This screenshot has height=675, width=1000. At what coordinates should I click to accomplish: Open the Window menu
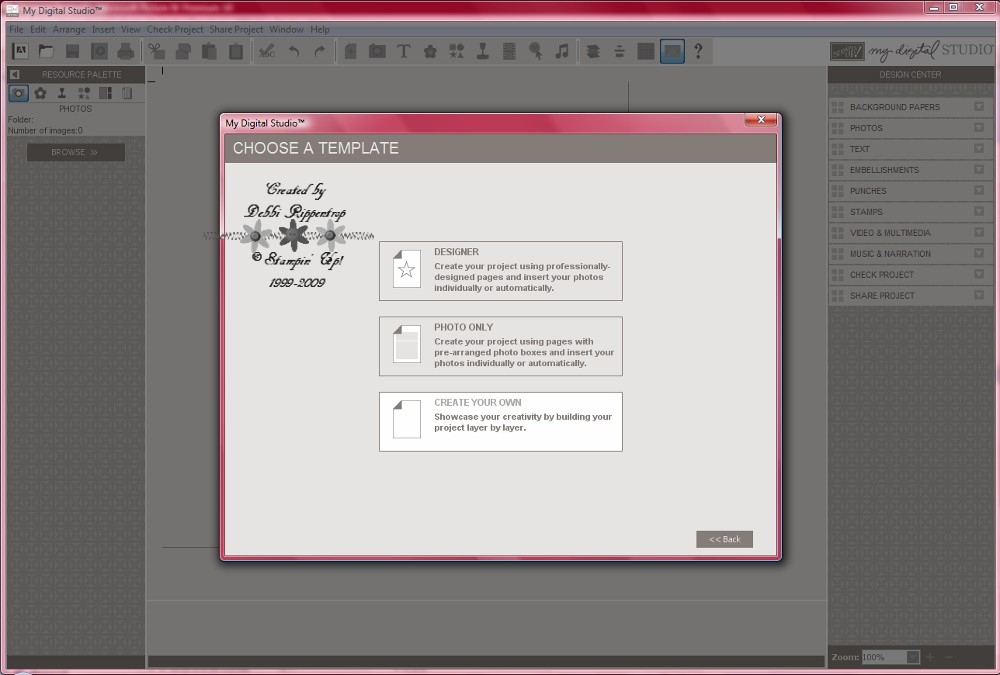pyautogui.click(x=286, y=29)
